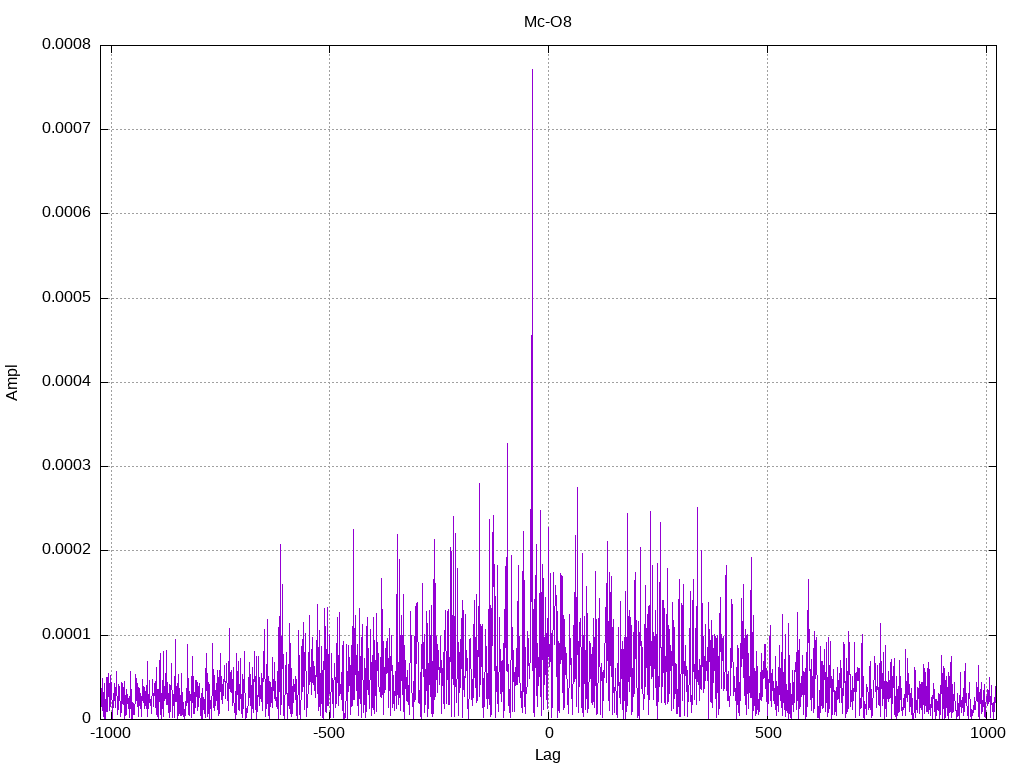Click the 0 tick label on Lag axis
The width and height of the screenshot is (1024, 768).
549,733
